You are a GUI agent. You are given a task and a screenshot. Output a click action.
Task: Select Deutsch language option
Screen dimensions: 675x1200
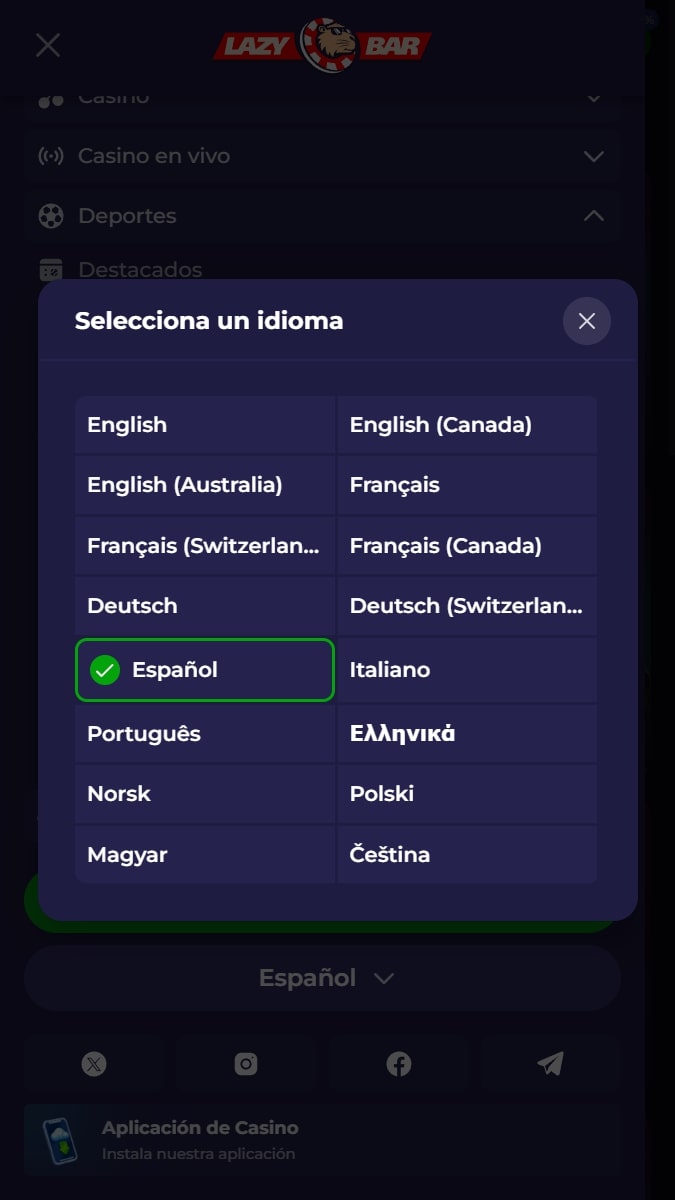(x=205, y=606)
